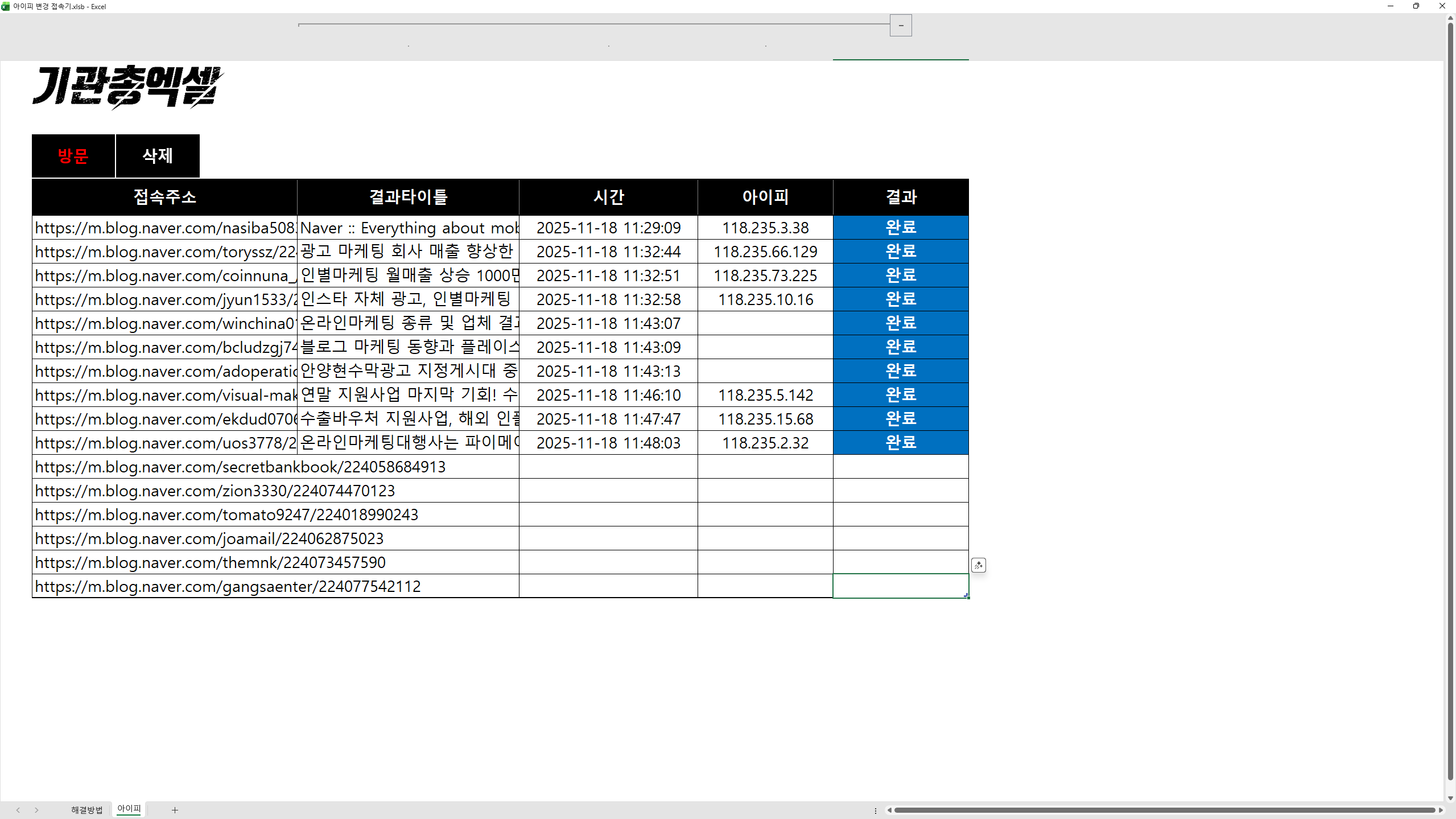1456x819 pixels.
Task: Select the 아이피 sheet tab
Action: (x=129, y=809)
